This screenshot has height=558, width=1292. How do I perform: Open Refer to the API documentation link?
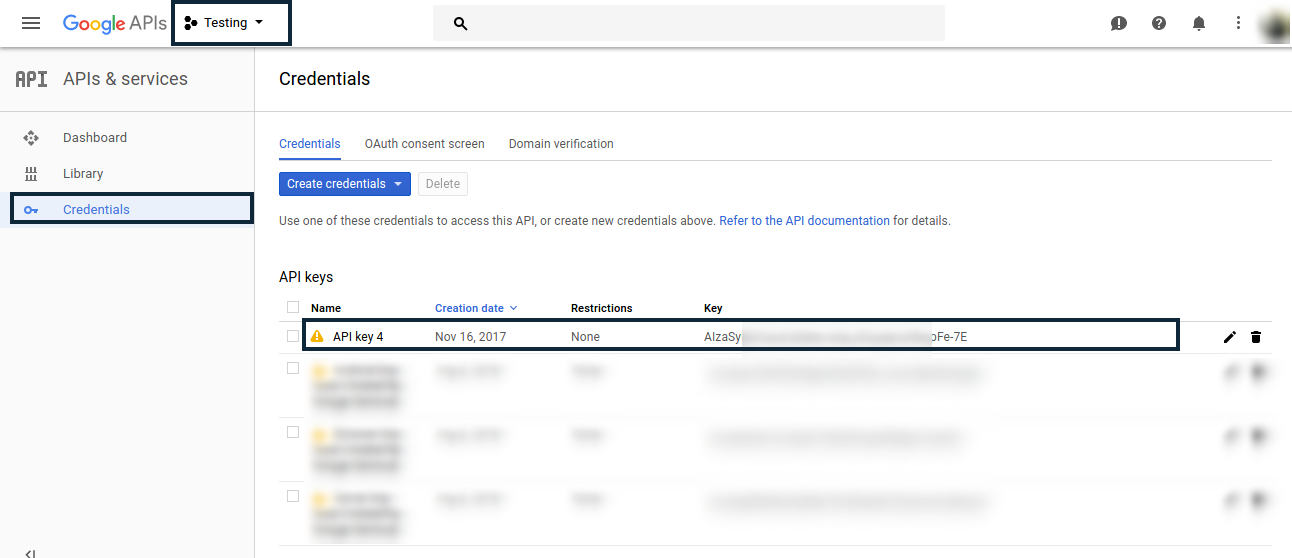coord(804,221)
